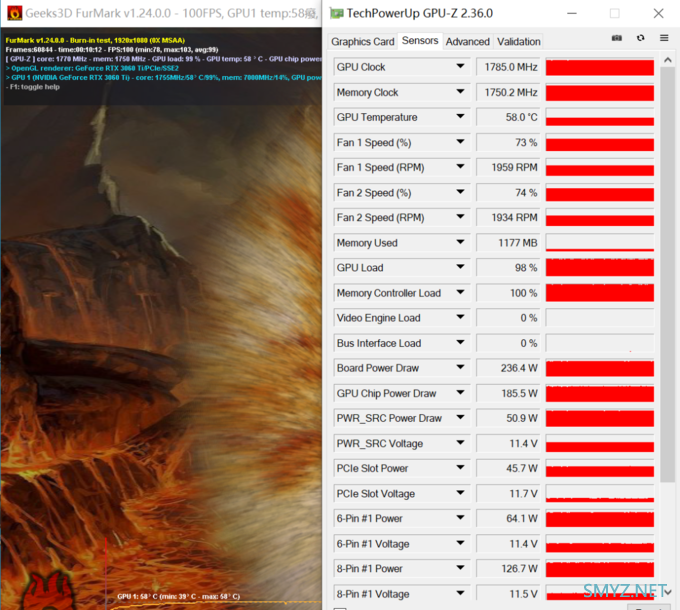This screenshot has width=680, height=610.
Task: Click the scroll-up arrow in GPU-Z
Action: (667, 60)
